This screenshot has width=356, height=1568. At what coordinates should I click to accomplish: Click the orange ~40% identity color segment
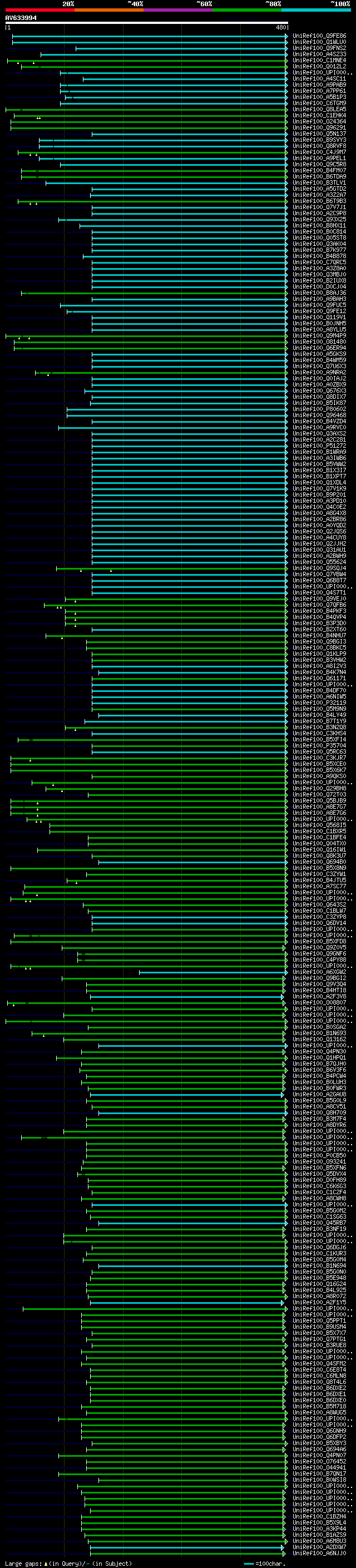click(x=109, y=10)
